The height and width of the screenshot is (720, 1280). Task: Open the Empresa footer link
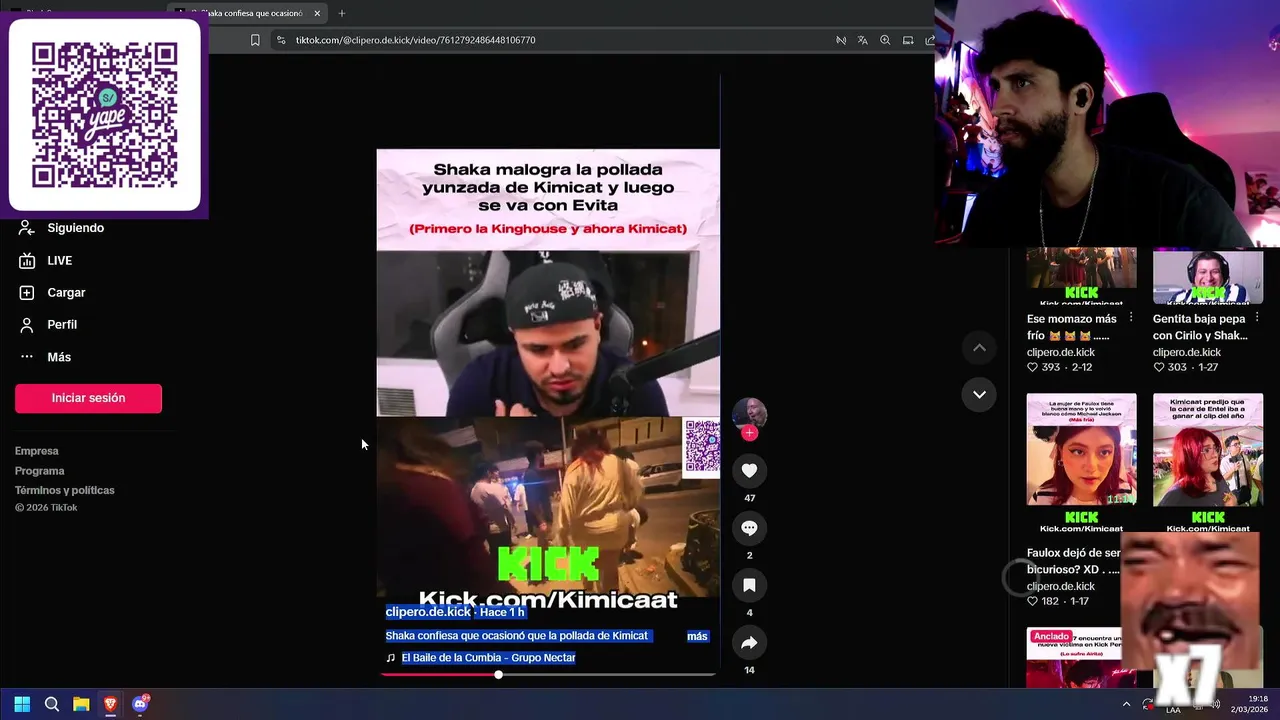(x=37, y=451)
